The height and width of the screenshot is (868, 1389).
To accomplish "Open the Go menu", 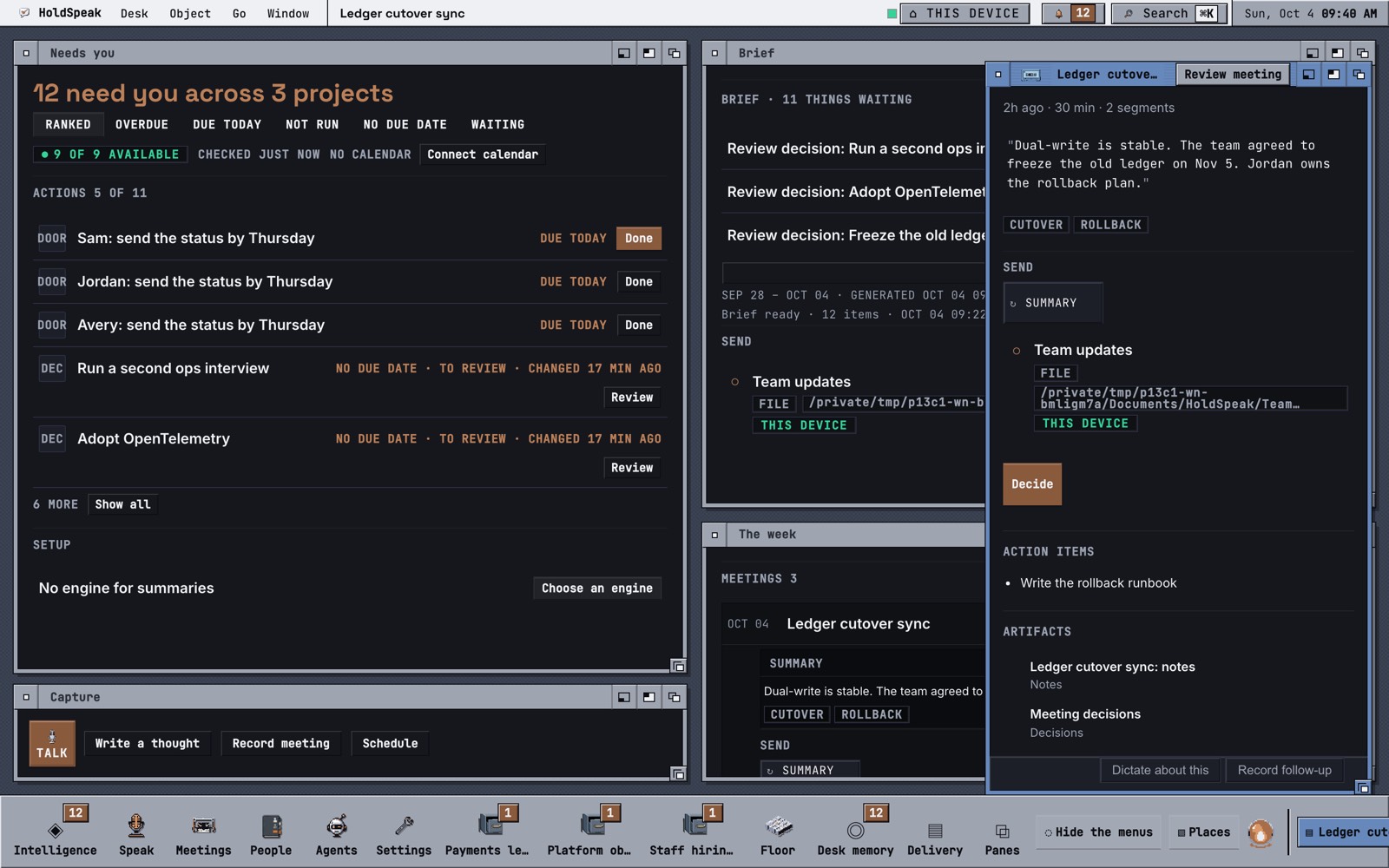I will [239, 13].
